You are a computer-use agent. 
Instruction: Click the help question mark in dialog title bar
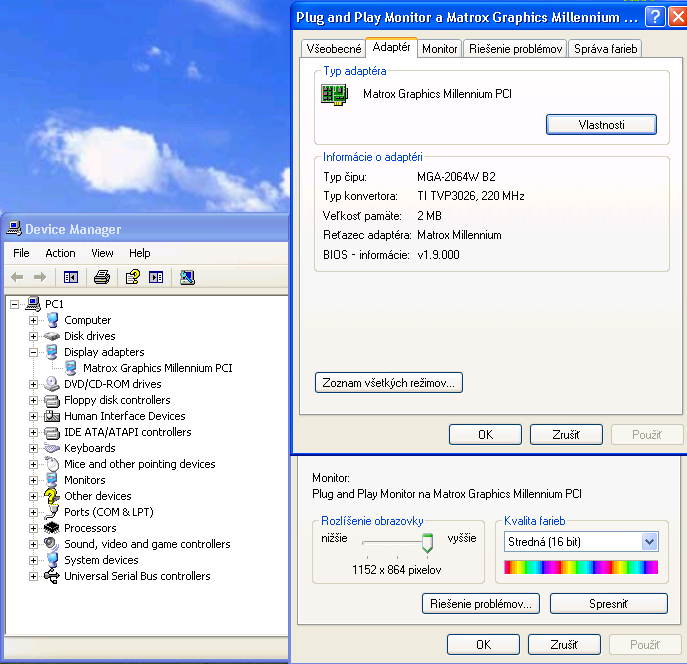[654, 17]
